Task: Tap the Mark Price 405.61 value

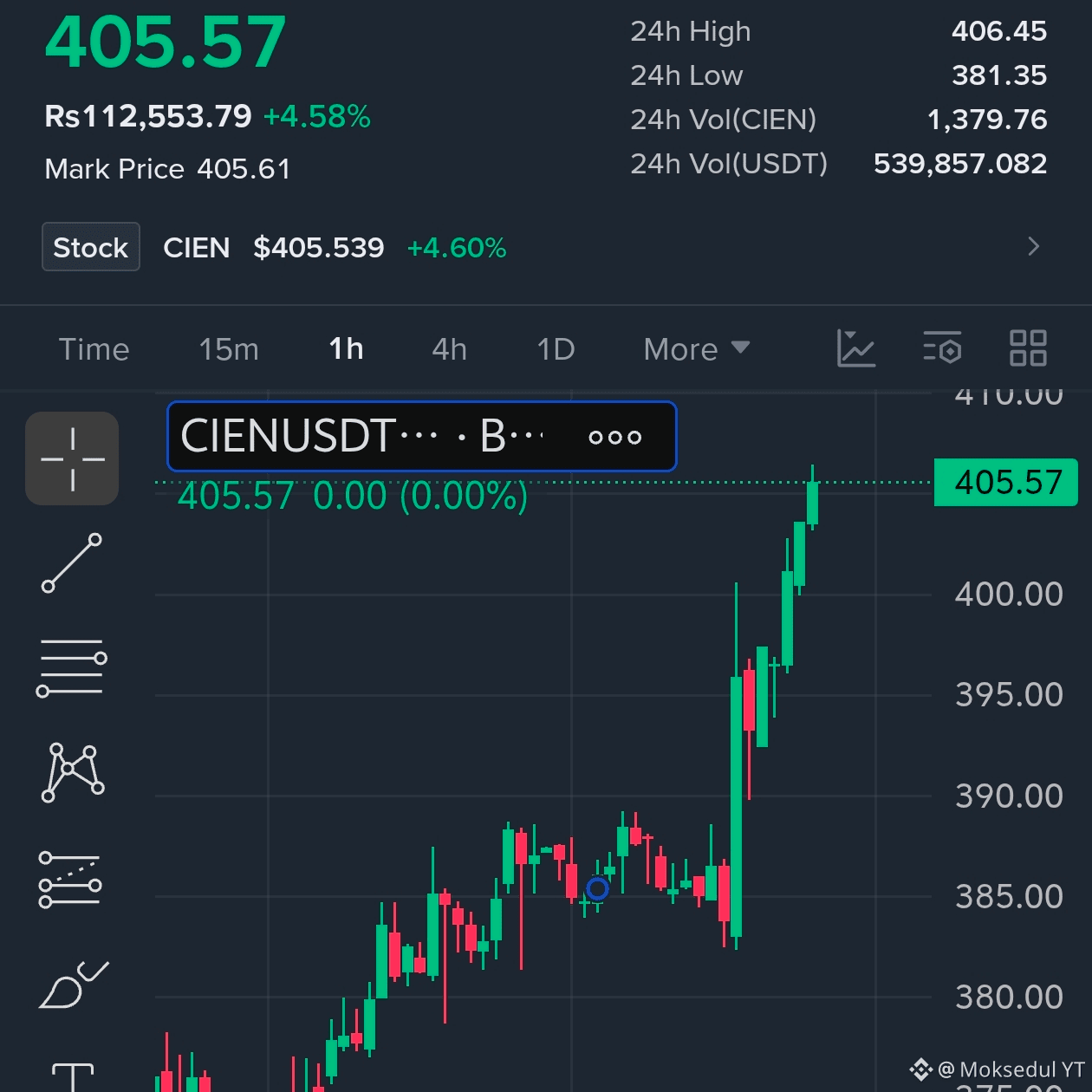Action: [x=244, y=169]
